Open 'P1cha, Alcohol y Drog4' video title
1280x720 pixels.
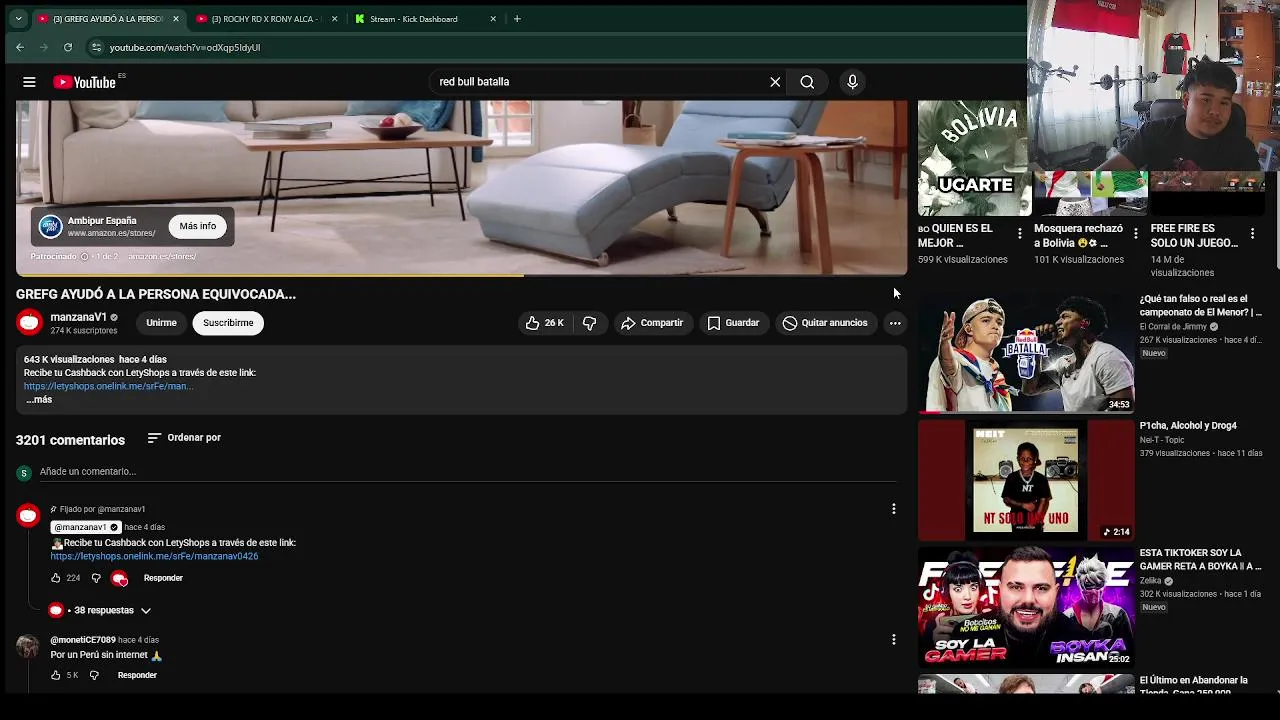(x=1188, y=426)
